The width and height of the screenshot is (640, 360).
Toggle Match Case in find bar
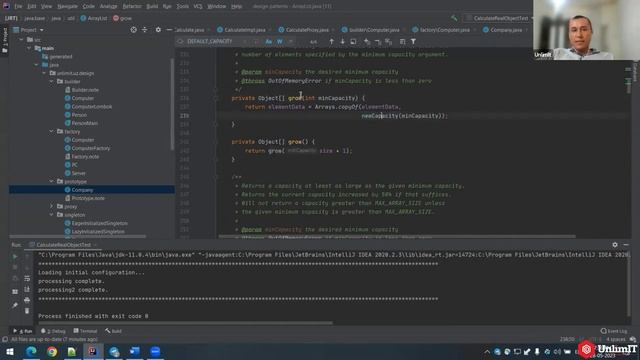(x=269, y=41)
